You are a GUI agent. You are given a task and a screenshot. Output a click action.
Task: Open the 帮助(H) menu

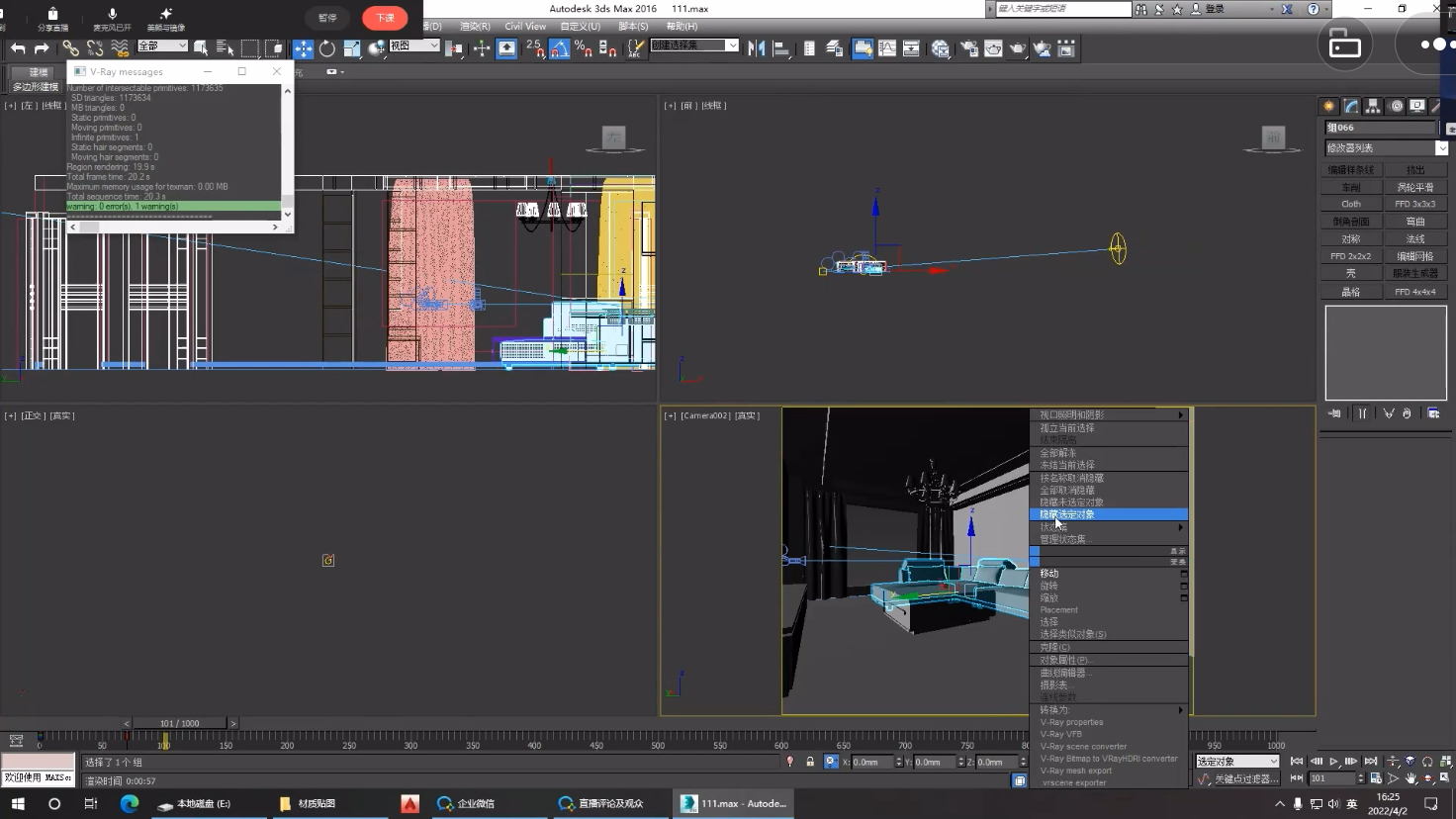click(x=682, y=26)
